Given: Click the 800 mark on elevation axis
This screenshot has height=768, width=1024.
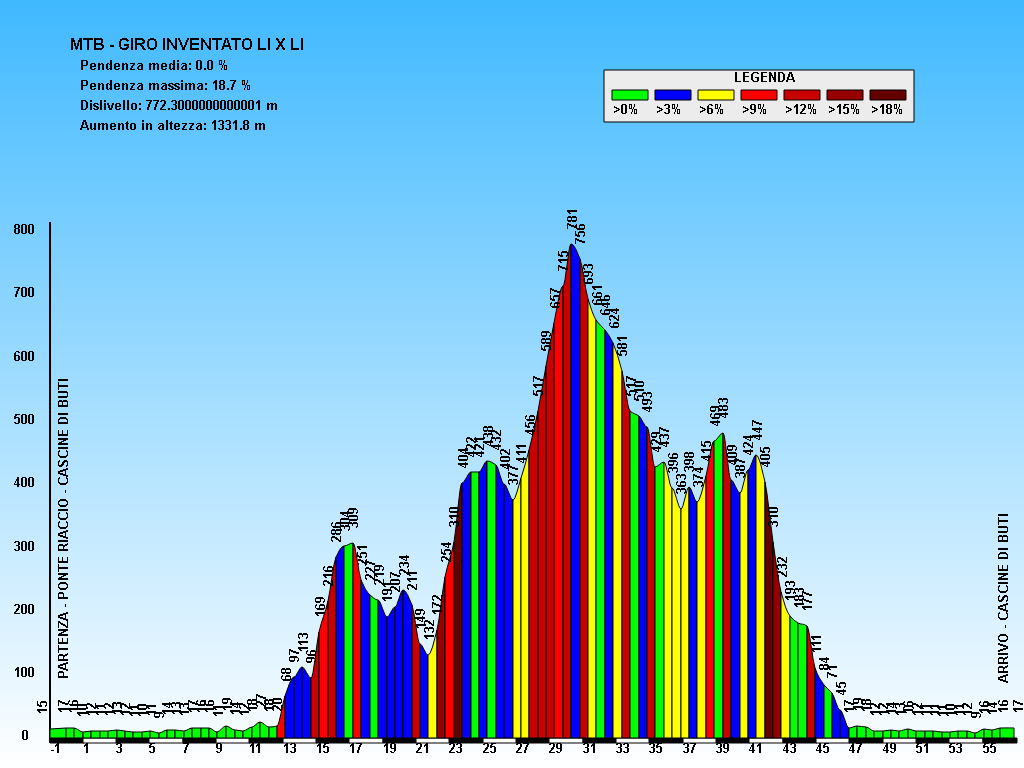Looking at the screenshot, I should 23,229.
